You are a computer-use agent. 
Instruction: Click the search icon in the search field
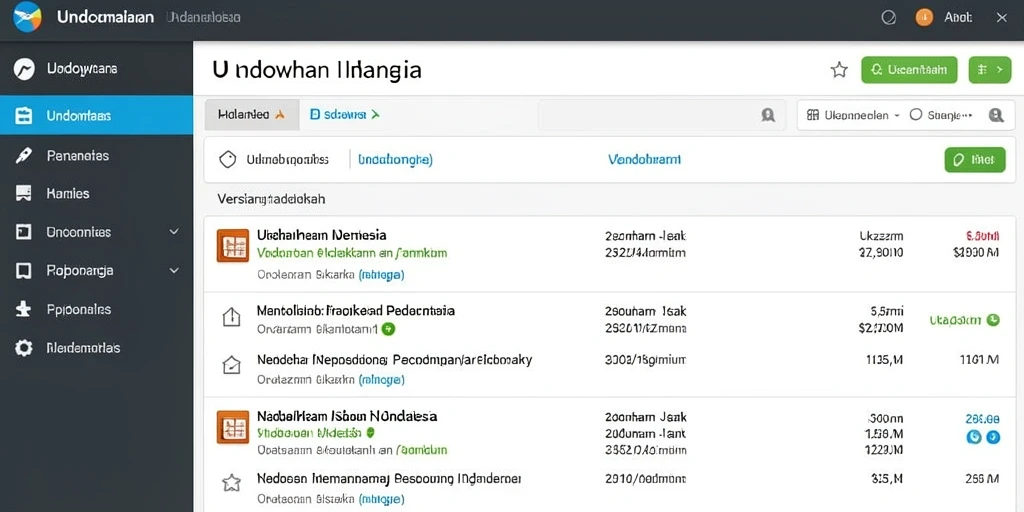tap(768, 116)
